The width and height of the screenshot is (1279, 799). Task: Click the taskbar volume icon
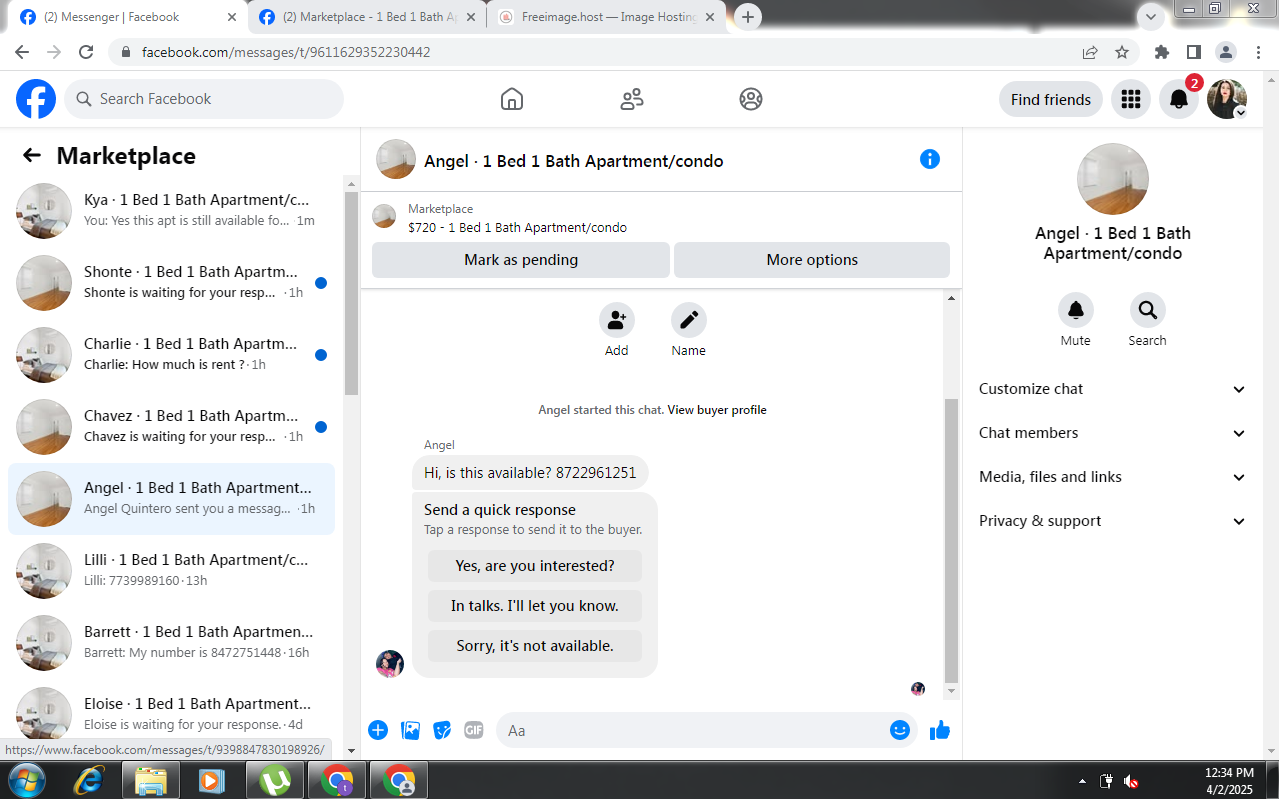1131,781
